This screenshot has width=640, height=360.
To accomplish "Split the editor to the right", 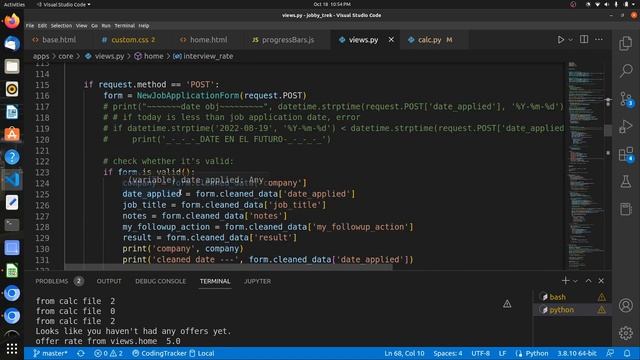I will [584, 40].
